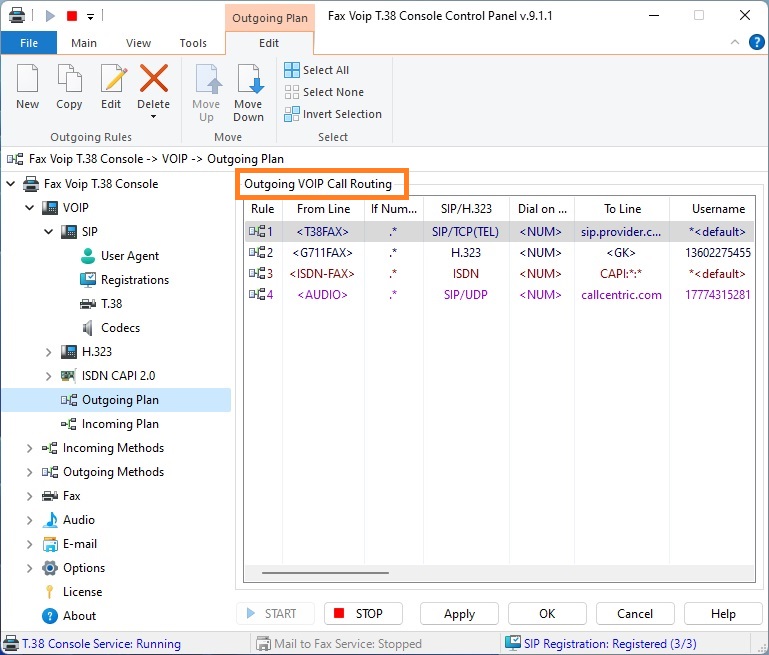Click the Fax machine icon in tree
The image size is (769, 655).
pyautogui.click(x=50, y=496)
